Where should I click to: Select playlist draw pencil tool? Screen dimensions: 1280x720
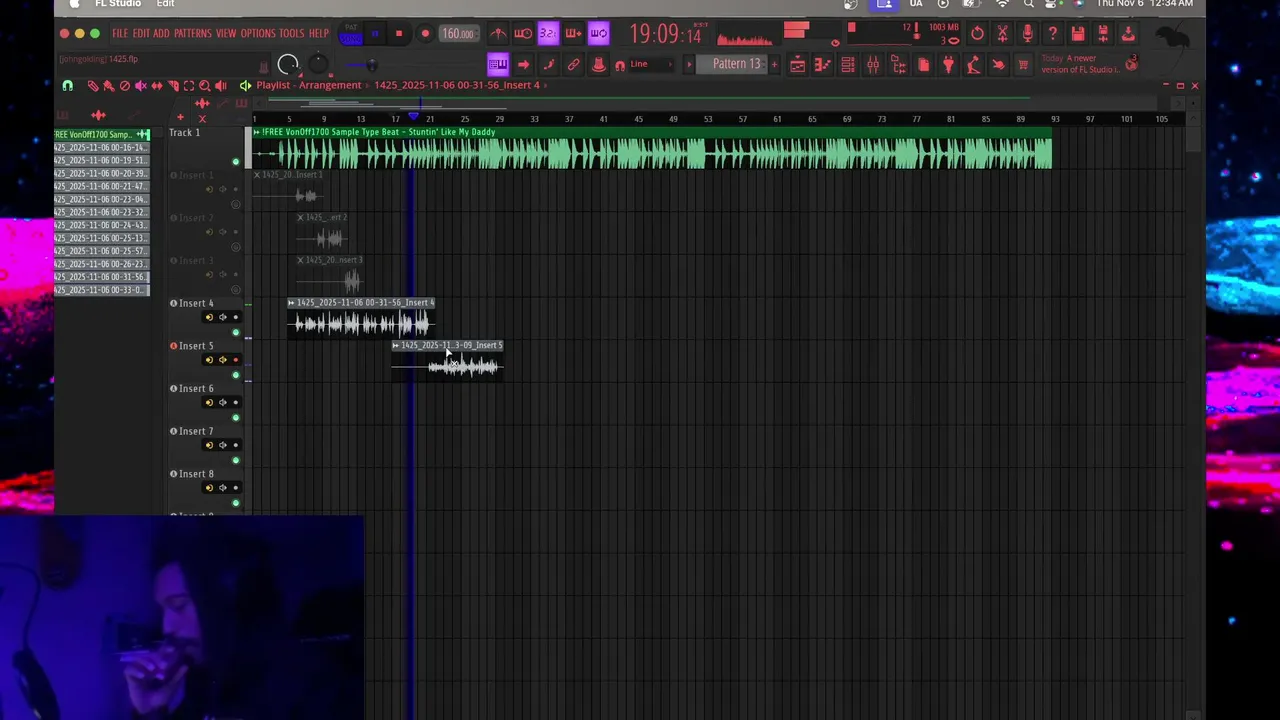pyautogui.click(x=93, y=86)
